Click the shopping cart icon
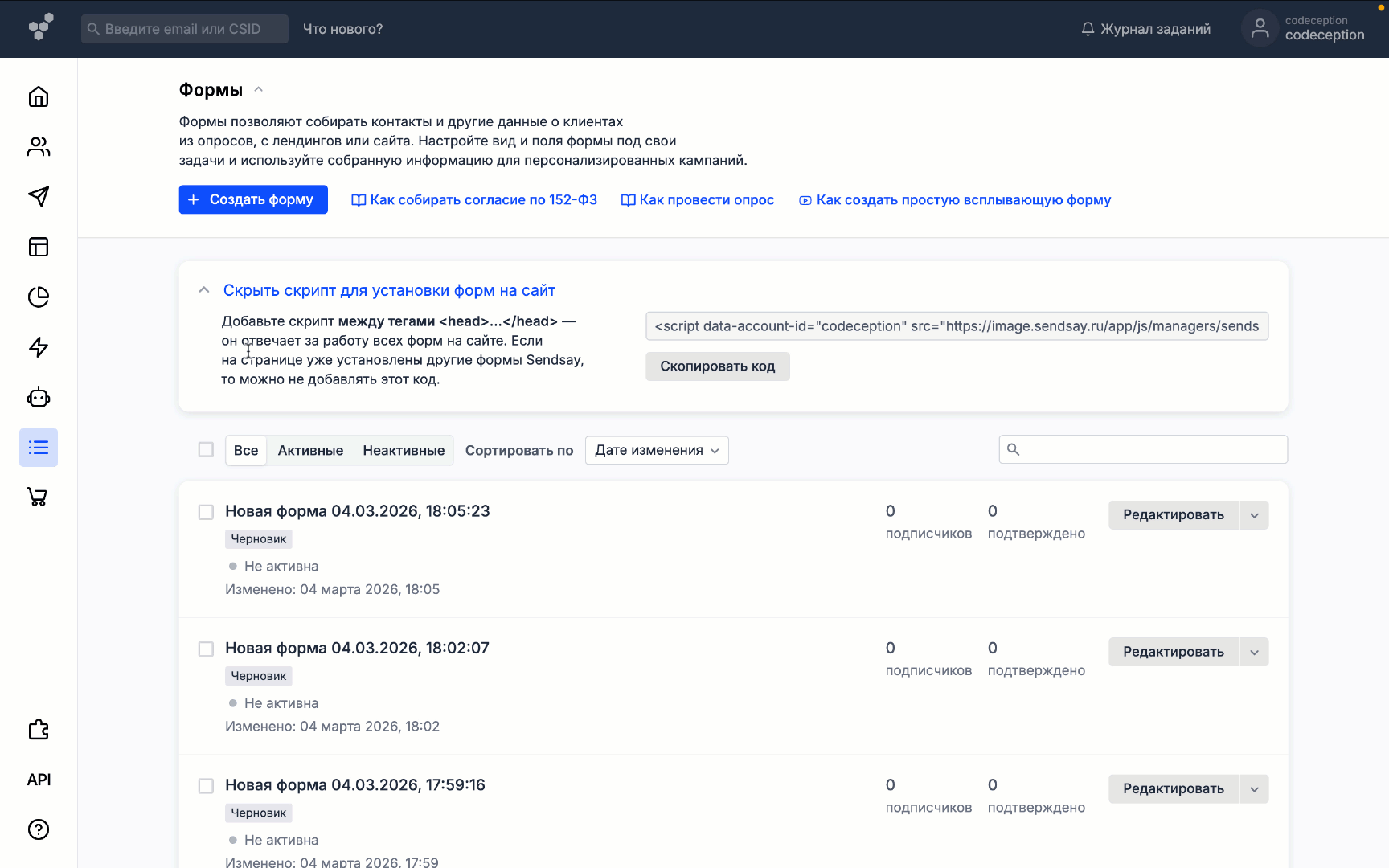 point(39,497)
